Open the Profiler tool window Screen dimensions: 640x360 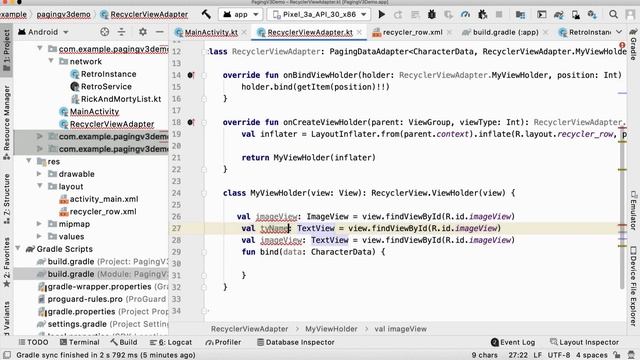[x=223, y=342]
